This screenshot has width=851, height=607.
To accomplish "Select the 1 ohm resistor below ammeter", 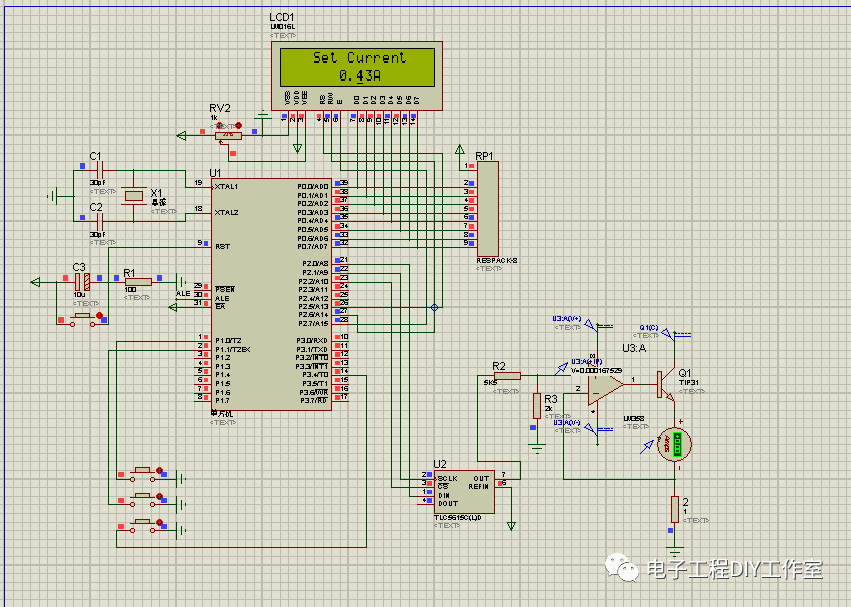I will [x=675, y=509].
